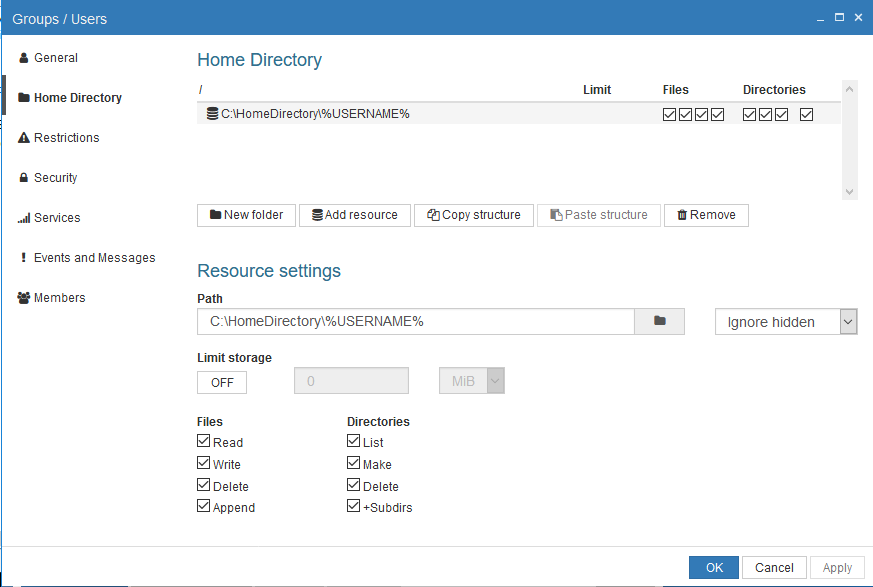Click the Add resource button

[x=354, y=215]
